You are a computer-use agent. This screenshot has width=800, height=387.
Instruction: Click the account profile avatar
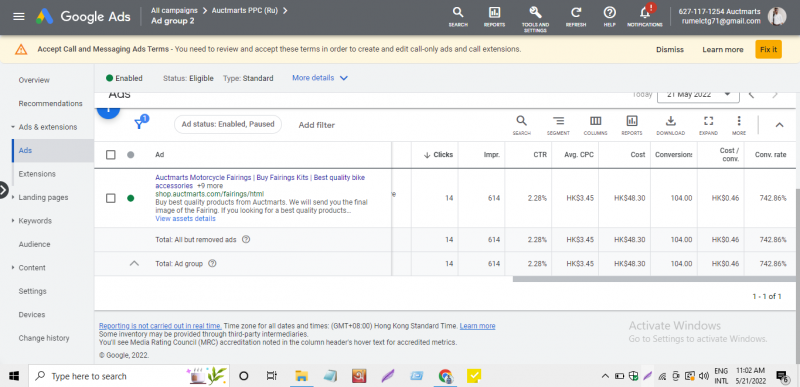coord(777,16)
